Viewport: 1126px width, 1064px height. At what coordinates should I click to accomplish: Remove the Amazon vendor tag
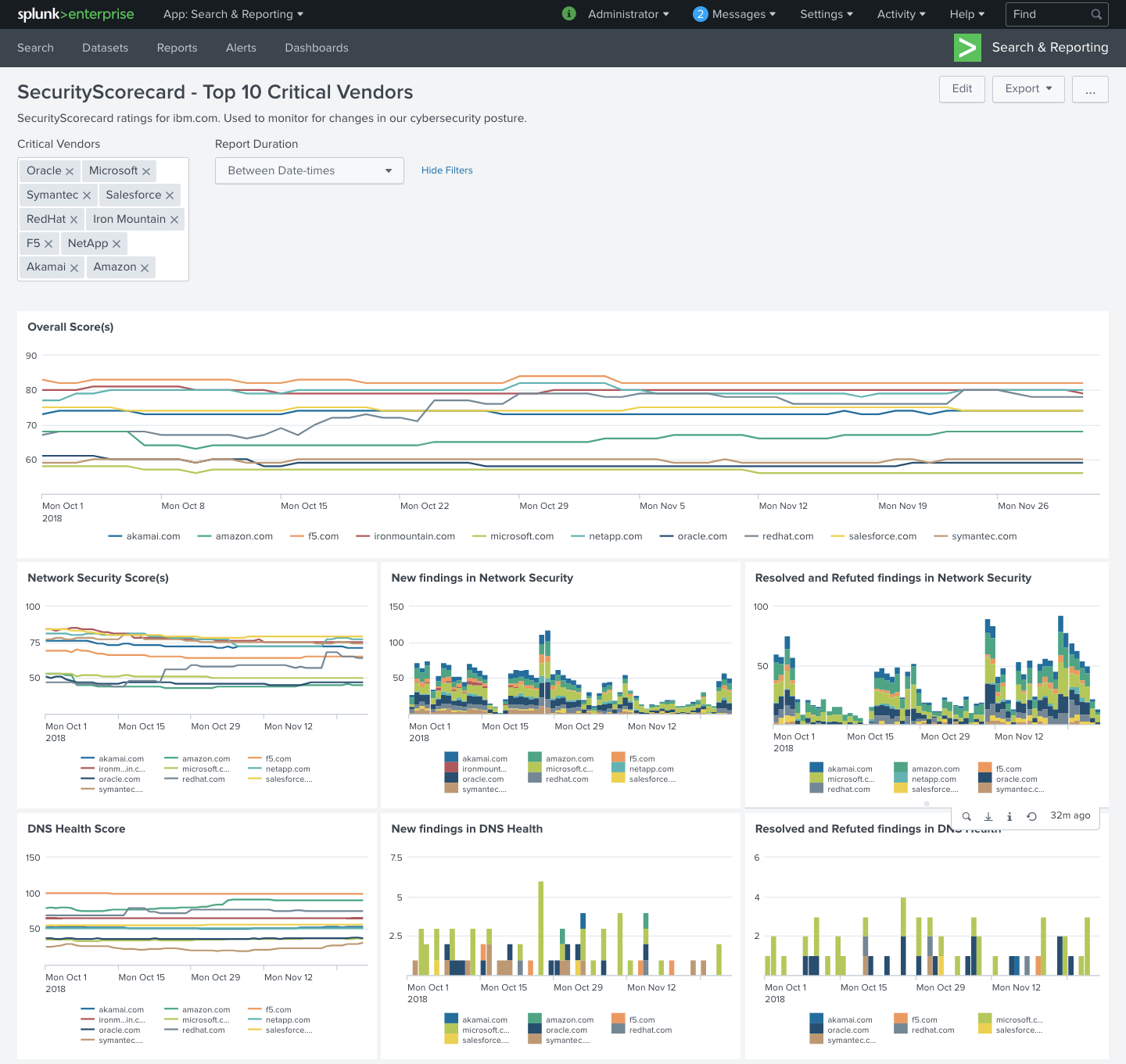pos(145,267)
